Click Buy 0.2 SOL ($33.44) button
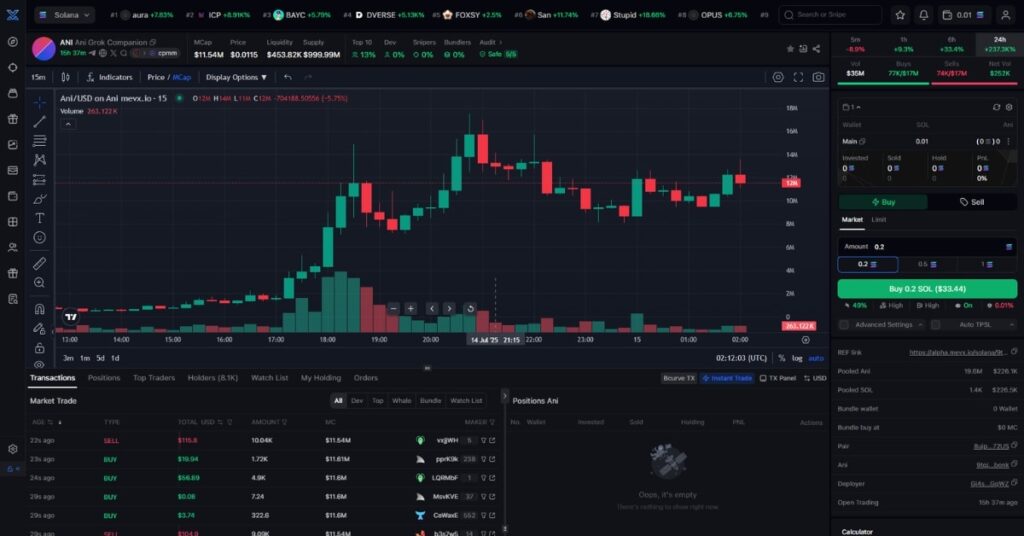 [927, 289]
